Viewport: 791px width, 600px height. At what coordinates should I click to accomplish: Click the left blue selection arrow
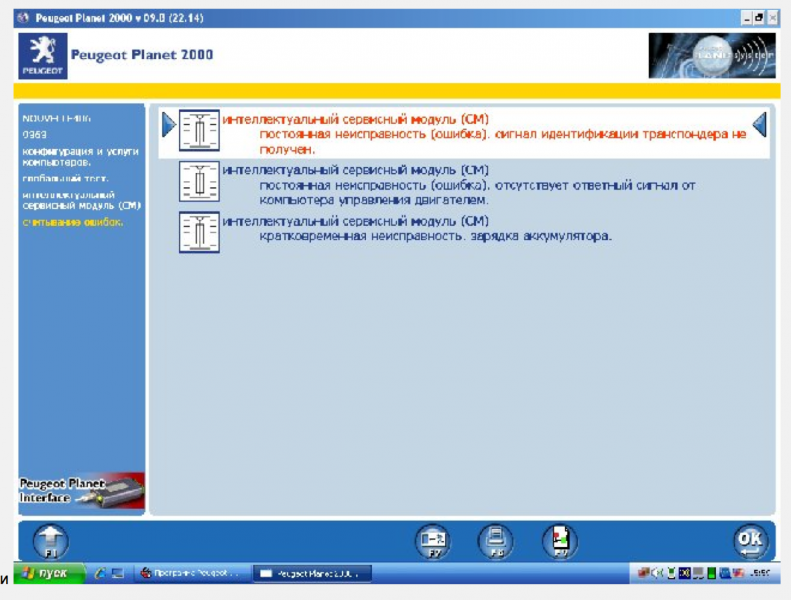(x=168, y=124)
